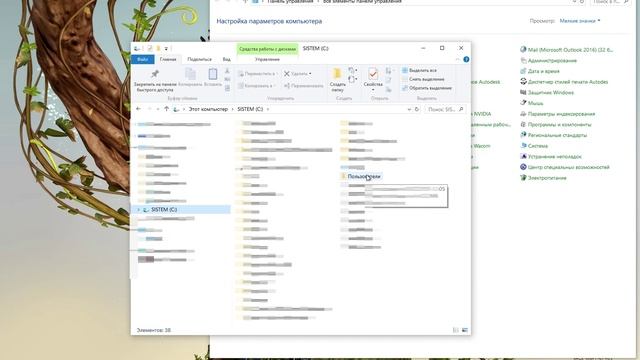This screenshot has width=640, height=360.
Task: Collapse the Explorer ribbon with the chevron
Action: [457, 60]
